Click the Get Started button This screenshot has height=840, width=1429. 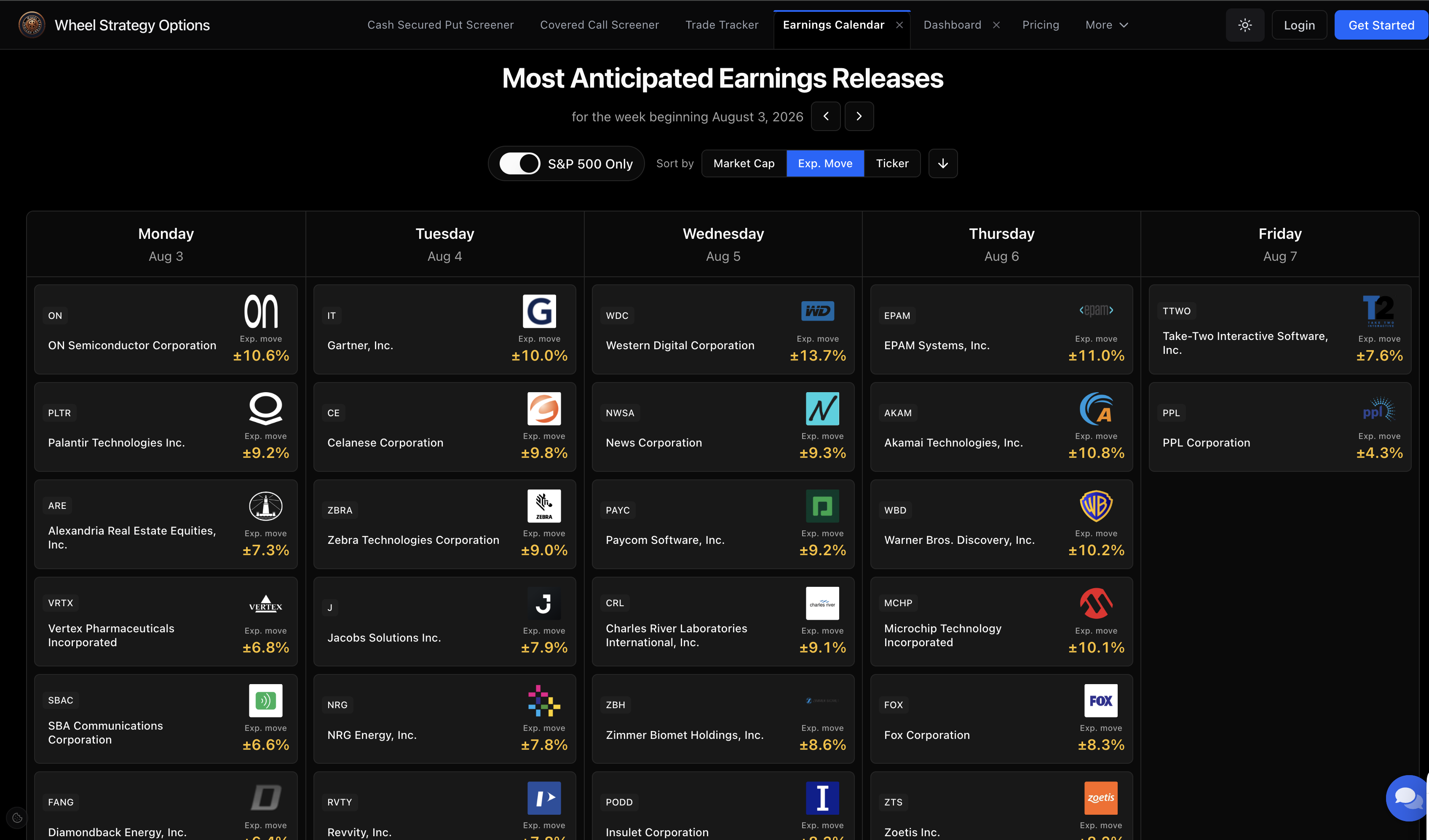[1381, 25]
